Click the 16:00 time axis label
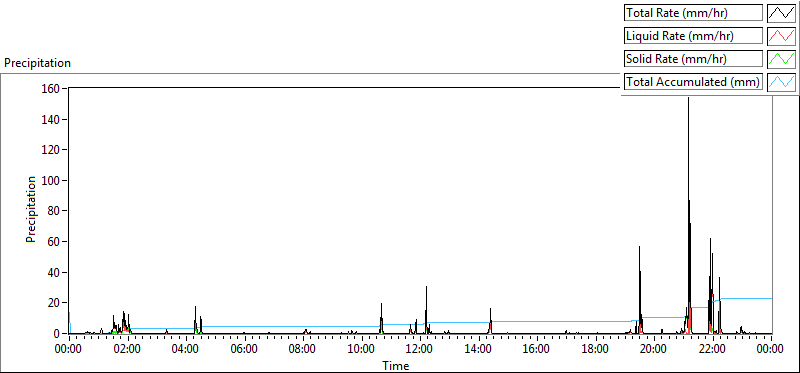Viewport: 800px width, 373px height. tap(537, 350)
